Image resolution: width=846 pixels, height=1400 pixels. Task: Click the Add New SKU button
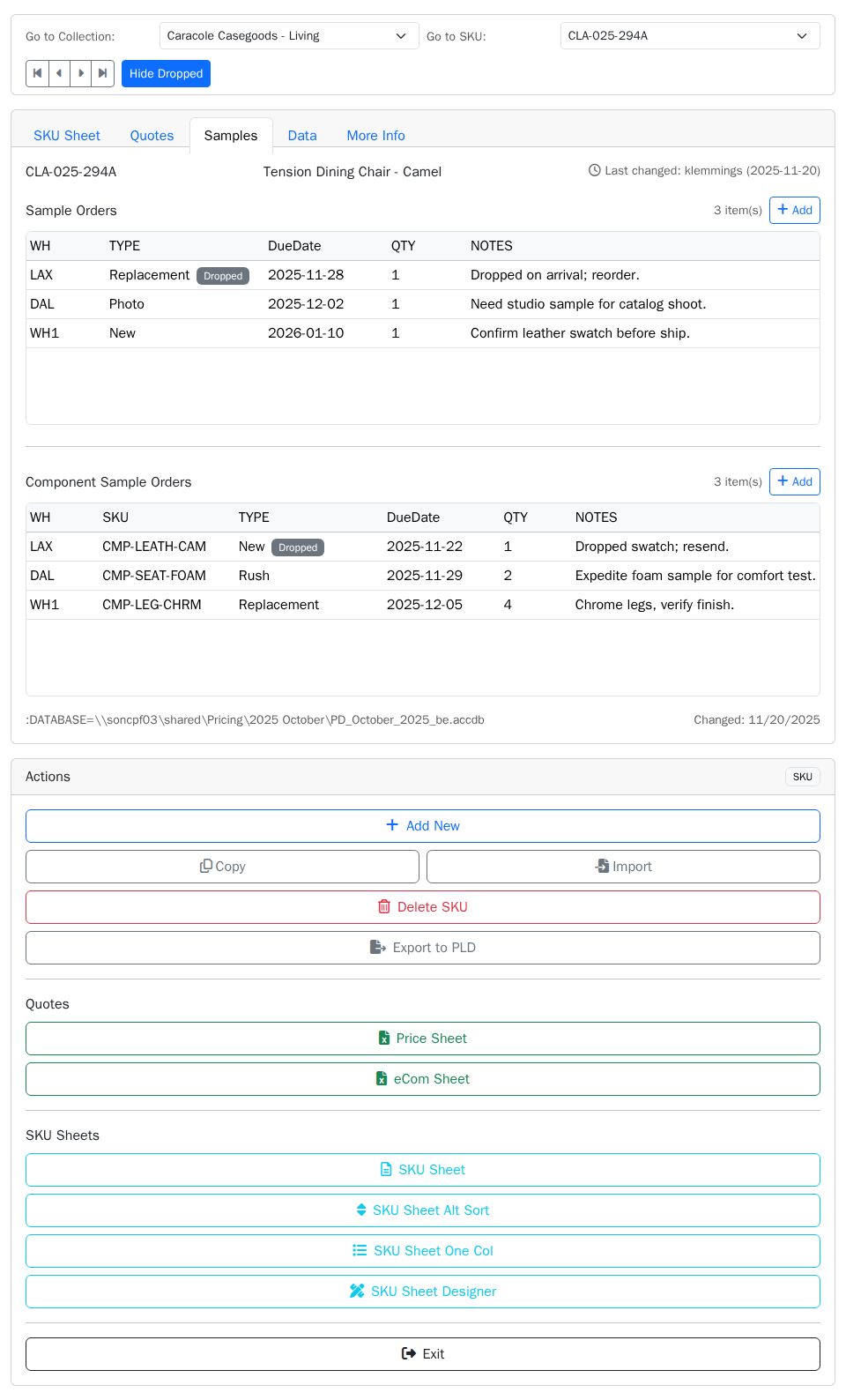click(x=423, y=826)
